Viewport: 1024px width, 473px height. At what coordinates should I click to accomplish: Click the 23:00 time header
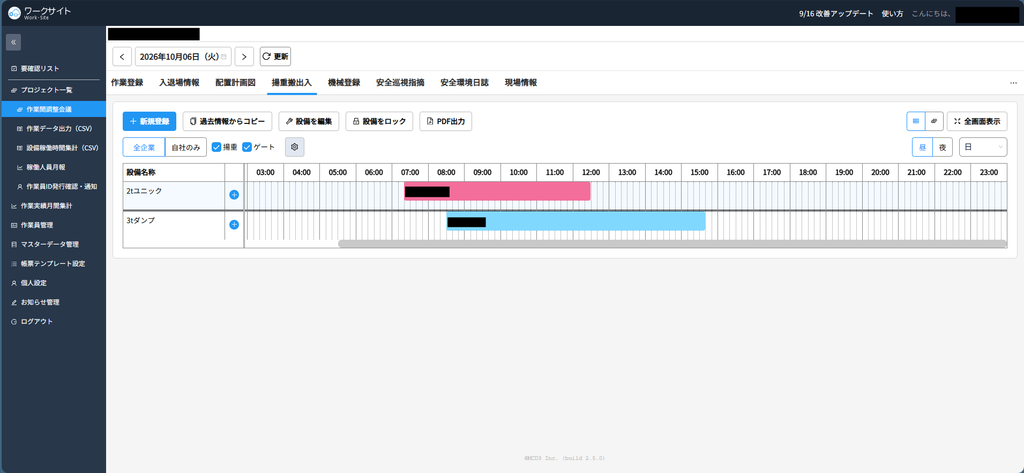[x=989, y=172]
